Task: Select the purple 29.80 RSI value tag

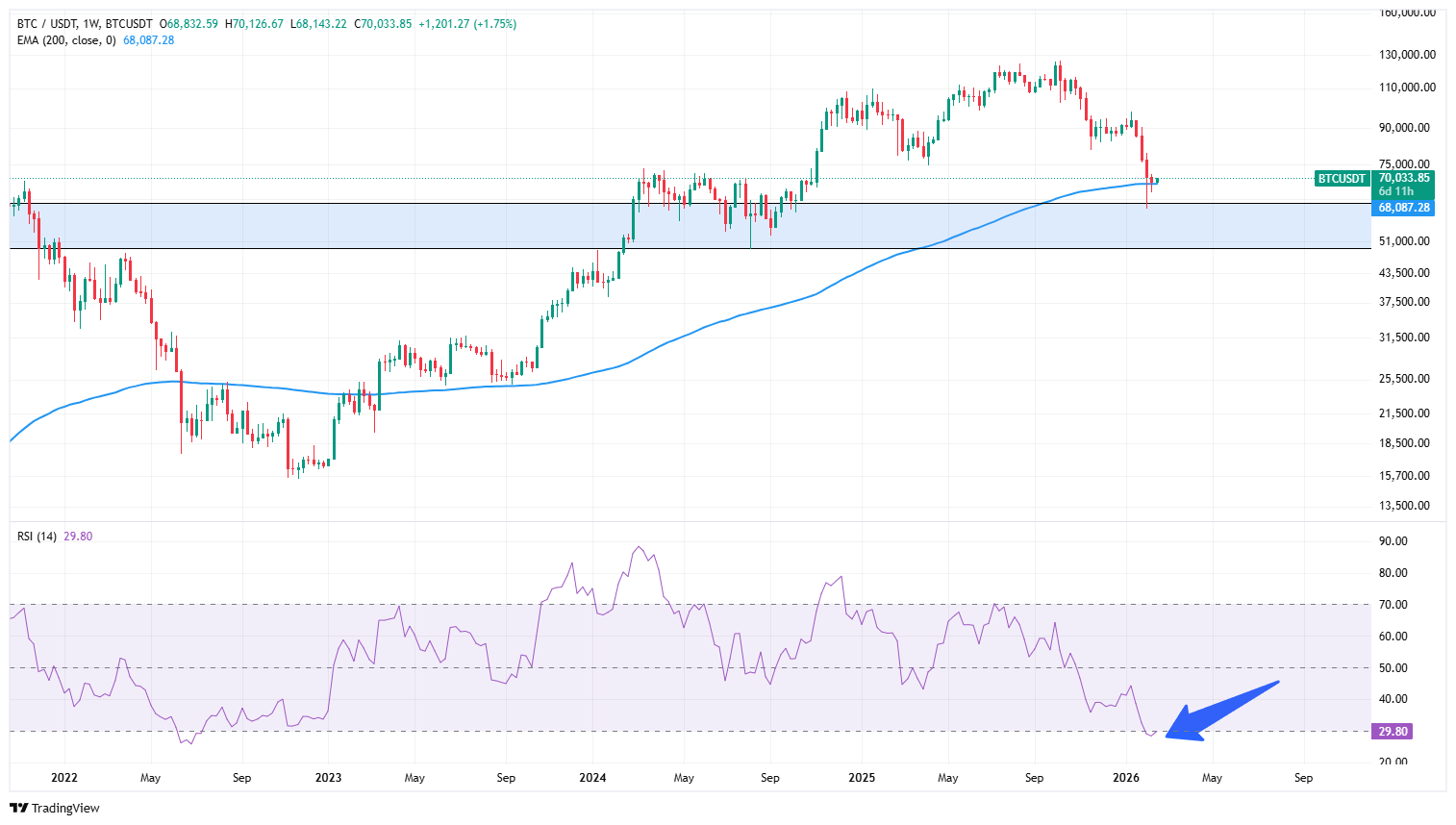Action: click(1393, 732)
